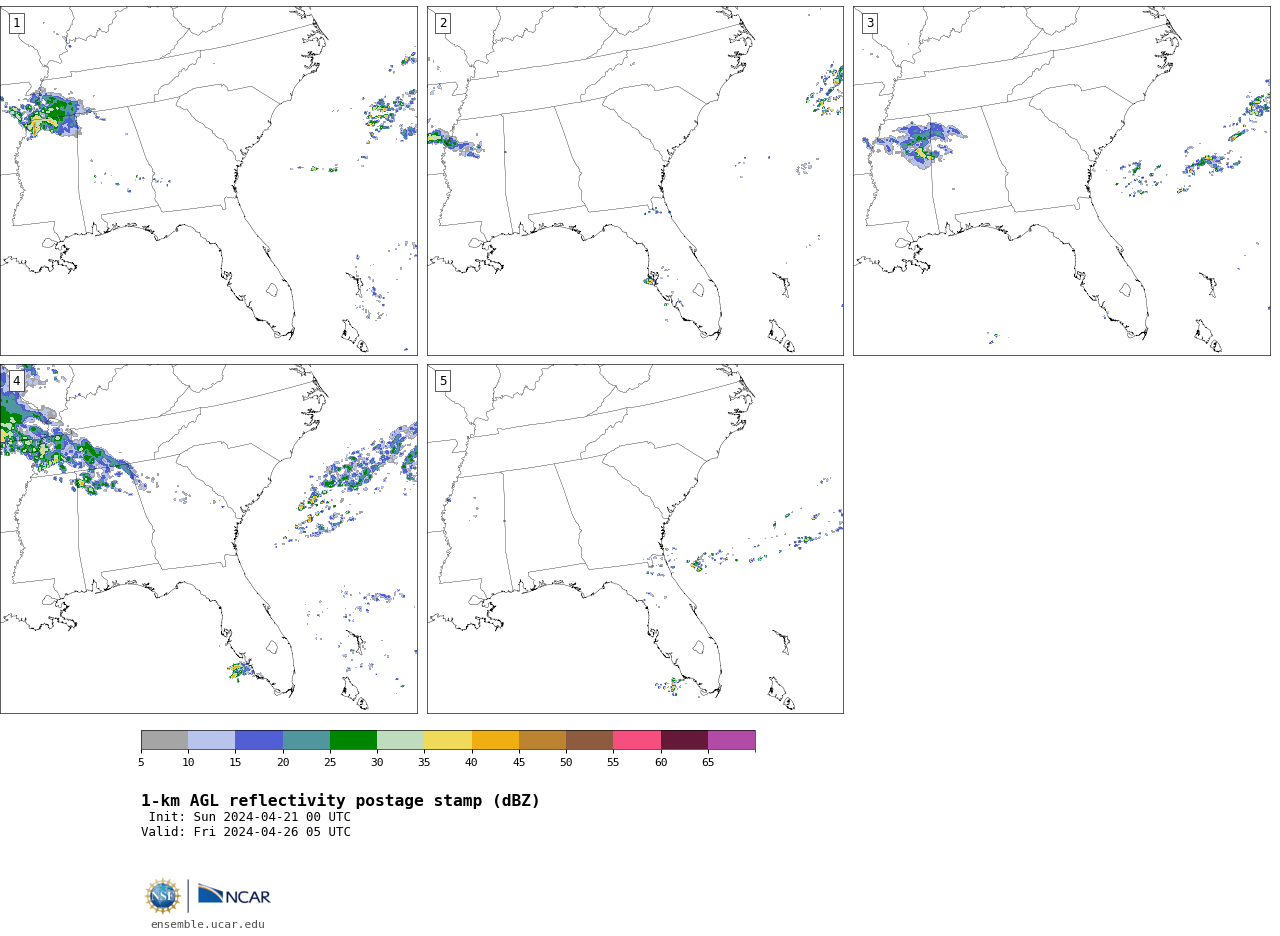Click the yellow 35-40 dBZ swatch
Screen dimensions: 1280x936
(448, 740)
